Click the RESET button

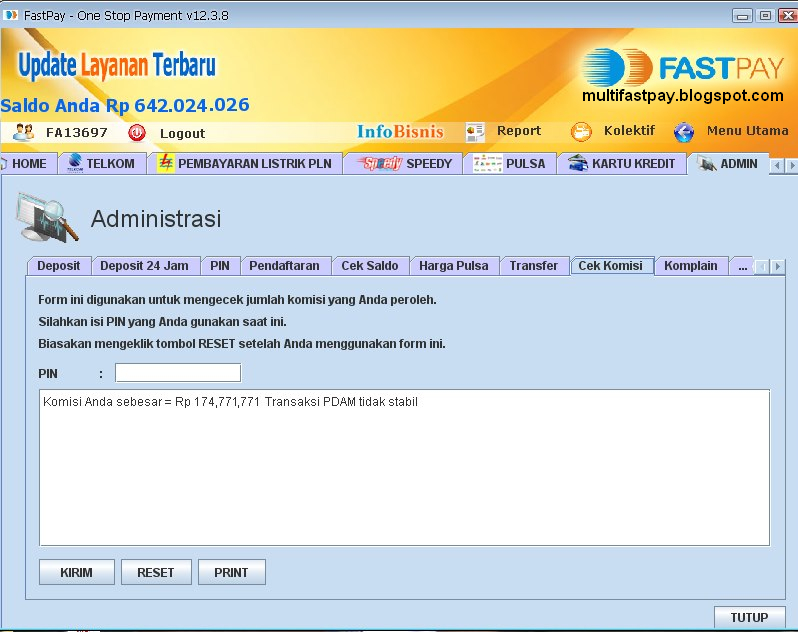156,572
